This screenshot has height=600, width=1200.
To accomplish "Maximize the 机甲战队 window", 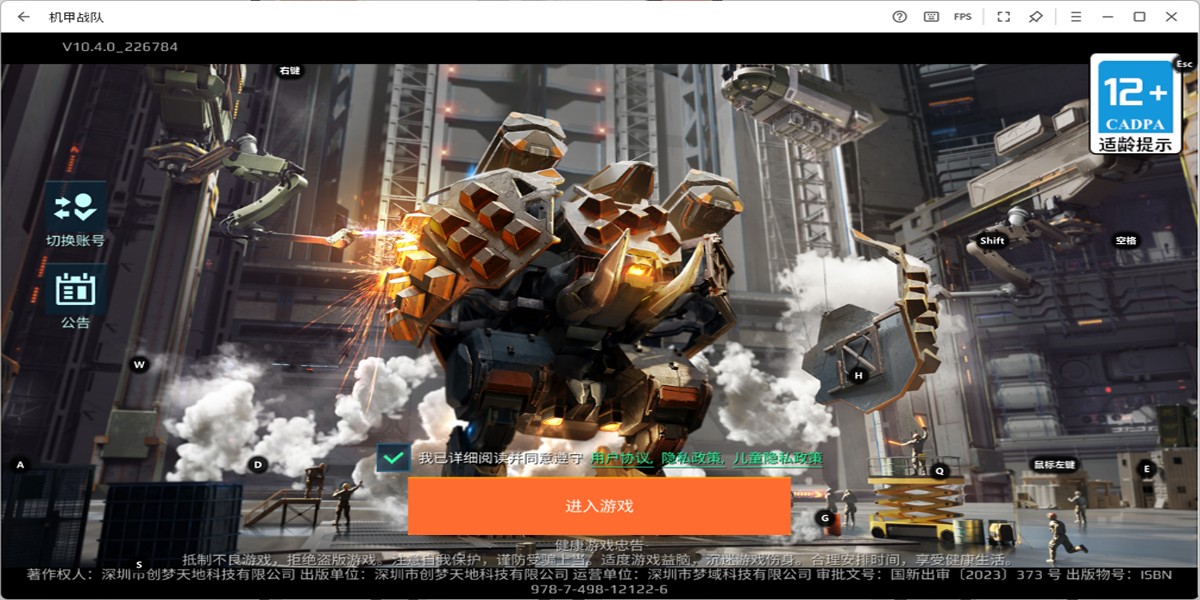I will pyautogui.click(x=1139, y=17).
